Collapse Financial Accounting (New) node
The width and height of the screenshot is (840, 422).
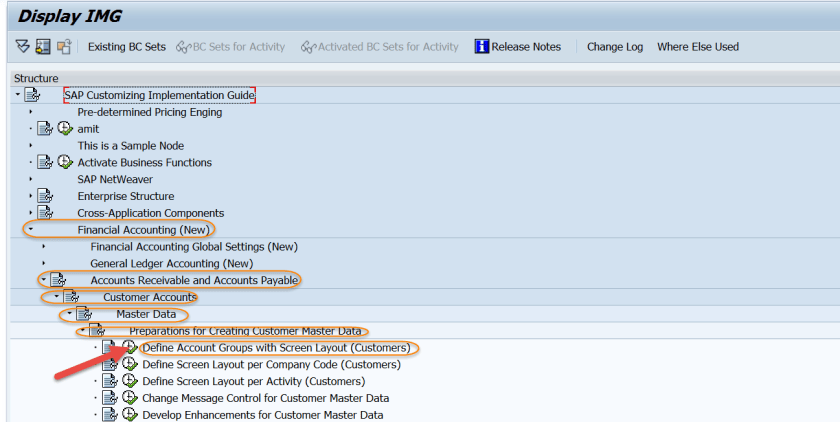click(31, 229)
